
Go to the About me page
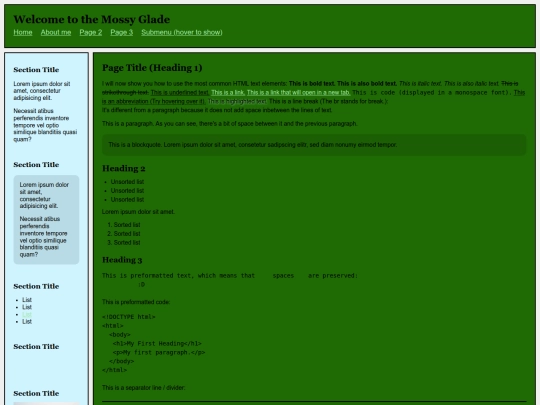pos(56,32)
